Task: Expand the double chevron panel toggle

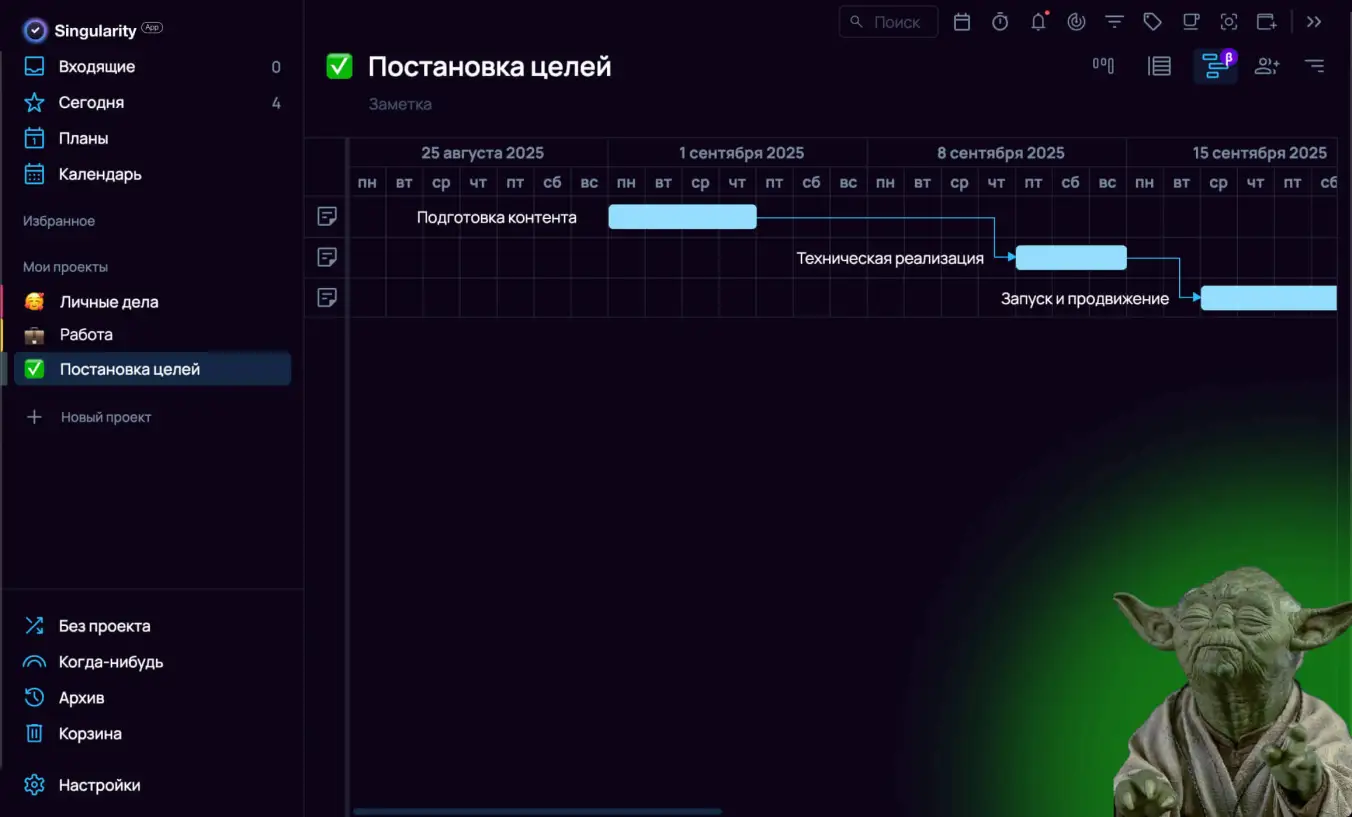Action: coord(1314,22)
